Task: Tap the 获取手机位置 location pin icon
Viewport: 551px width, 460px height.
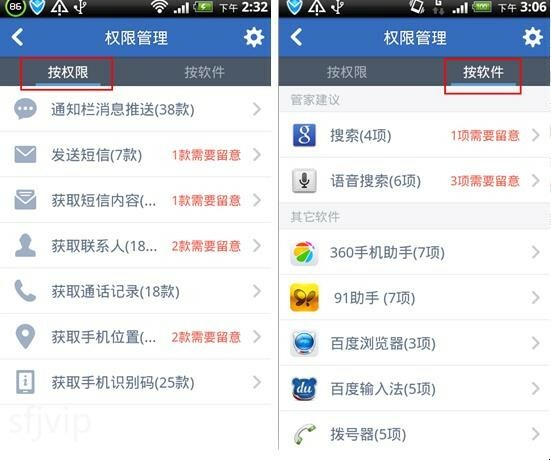Action: point(25,337)
